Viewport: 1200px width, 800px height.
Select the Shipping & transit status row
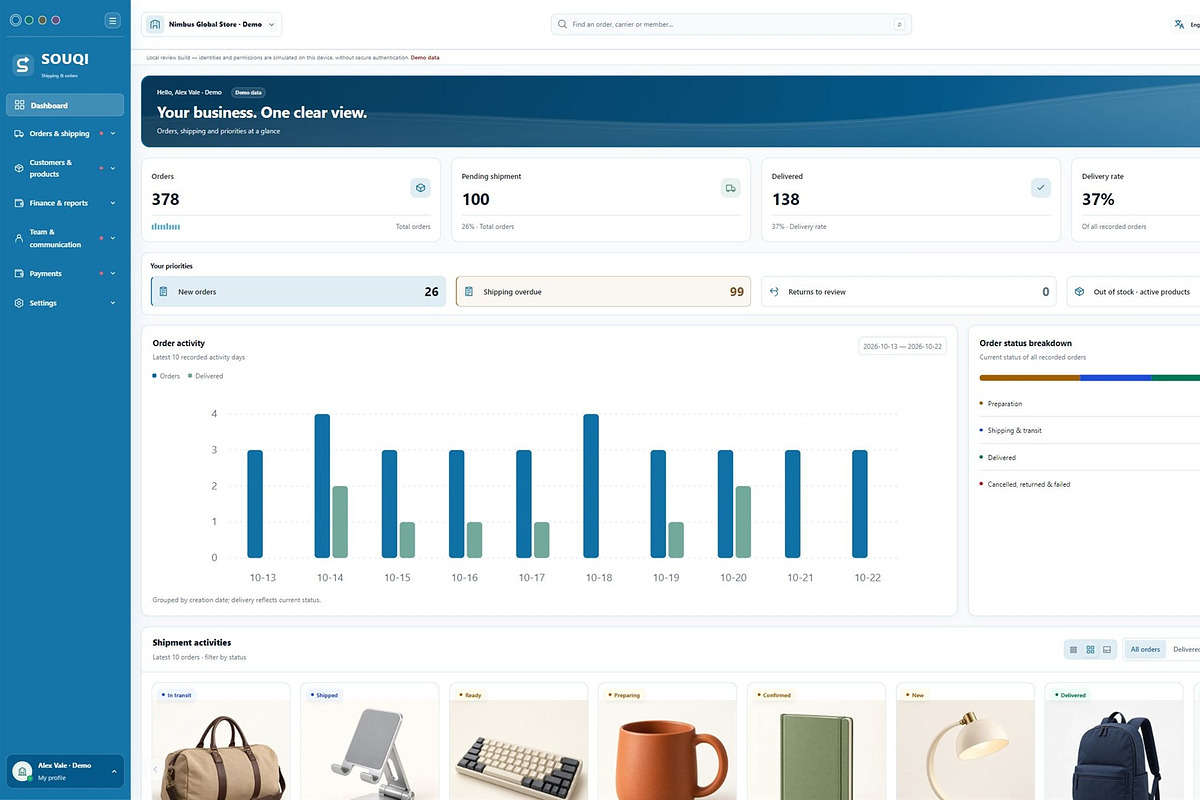point(1089,431)
